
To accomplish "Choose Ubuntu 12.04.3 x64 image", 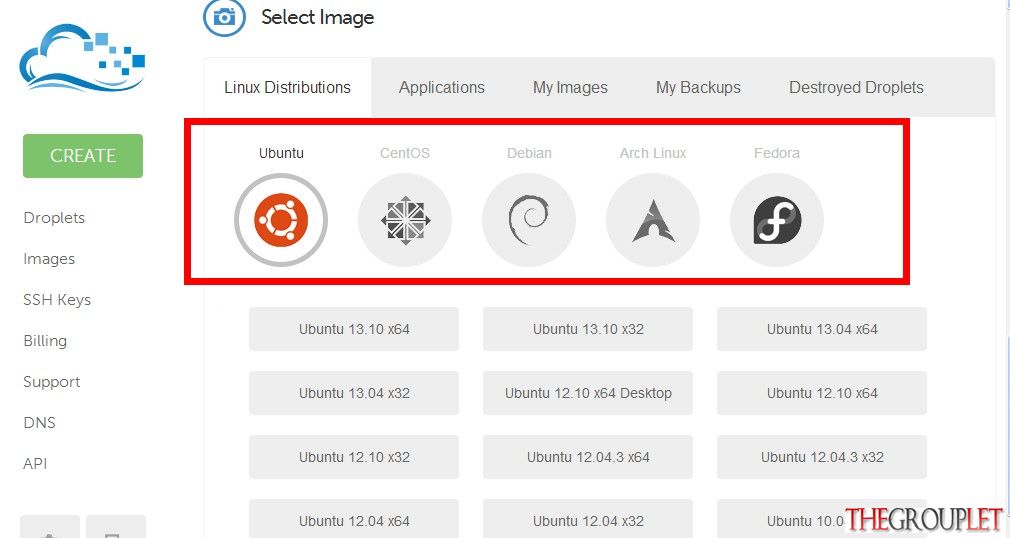I will (x=588, y=457).
